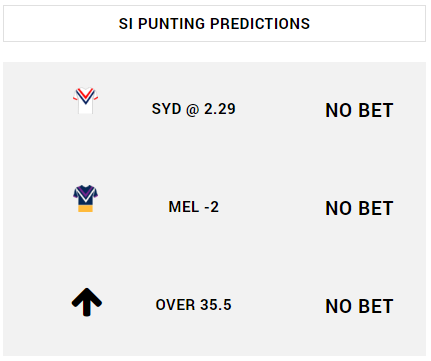Select the SYD @ 2.29 odds text
Screen dimensions: 431x361
(194, 109)
